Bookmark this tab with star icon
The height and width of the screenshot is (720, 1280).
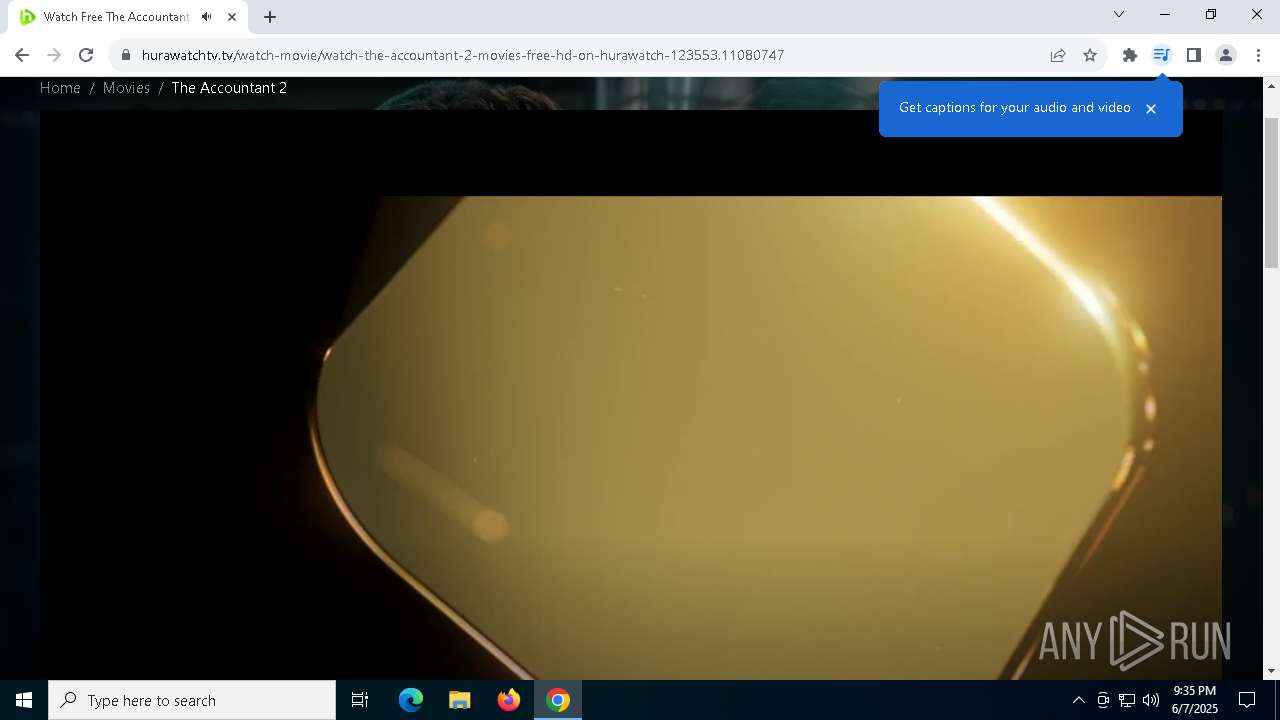[1090, 55]
